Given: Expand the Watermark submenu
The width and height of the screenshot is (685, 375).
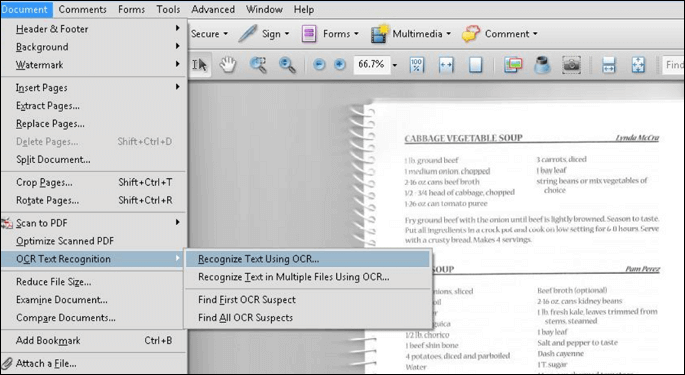Looking at the screenshot, I should tap(177, 64).
